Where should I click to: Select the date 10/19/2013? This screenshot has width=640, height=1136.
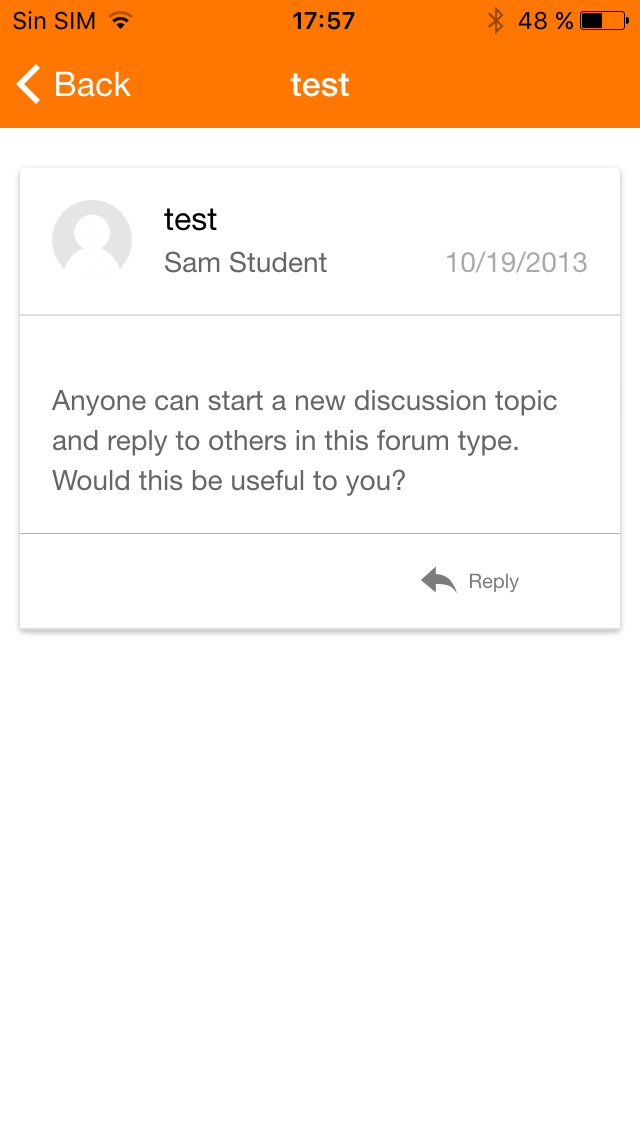[517, 262]
